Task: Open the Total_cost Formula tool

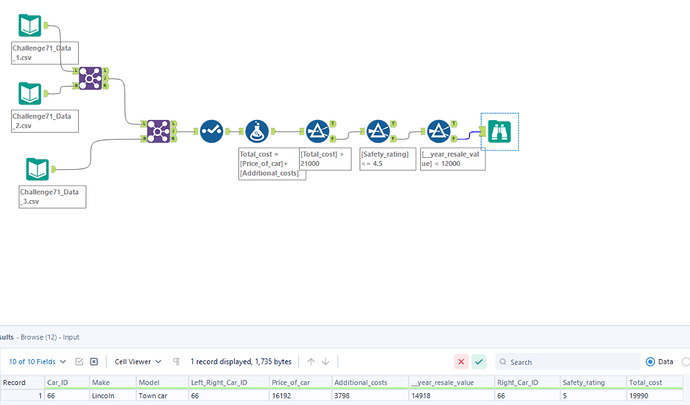Action: (257, 131)
